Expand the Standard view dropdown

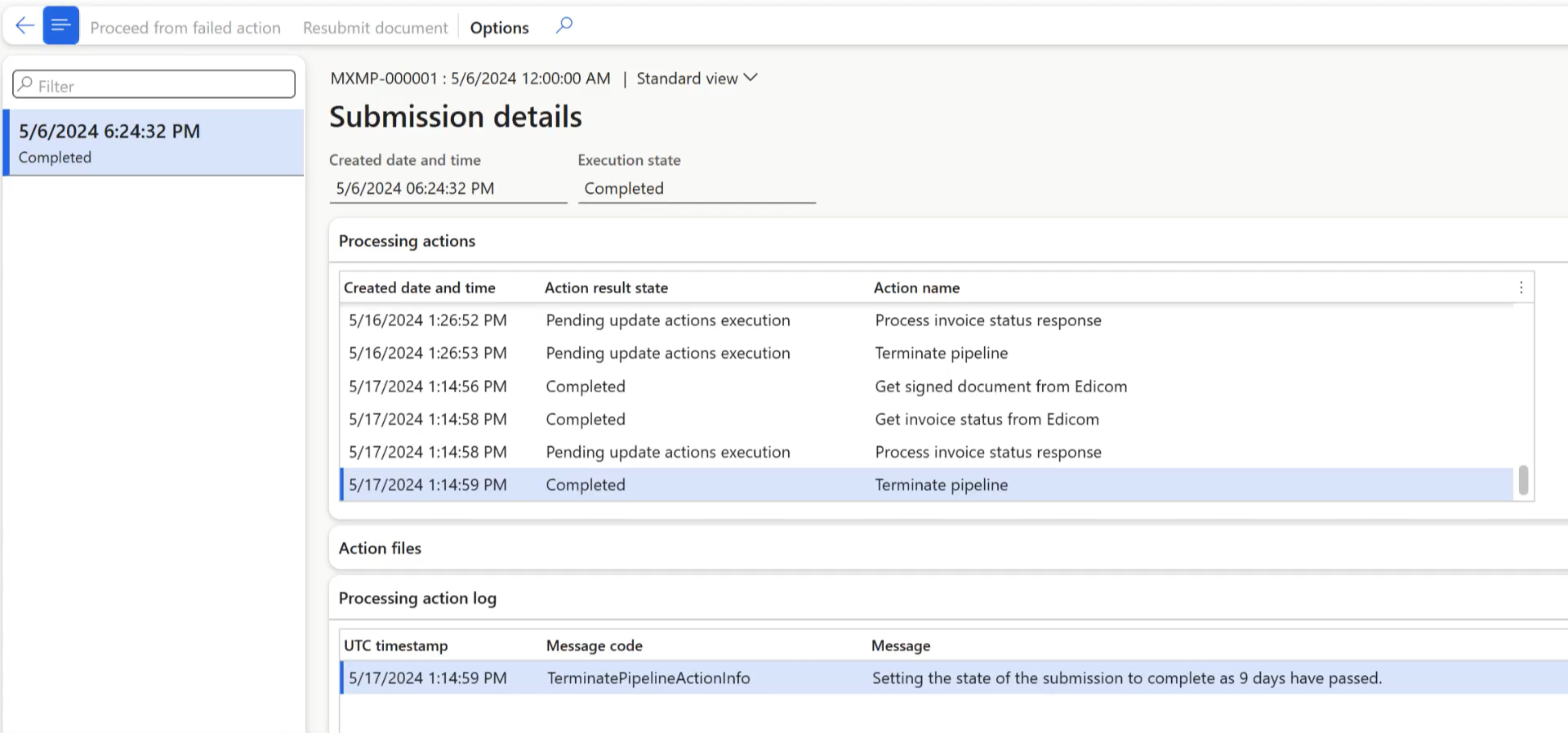coord(697,78)
